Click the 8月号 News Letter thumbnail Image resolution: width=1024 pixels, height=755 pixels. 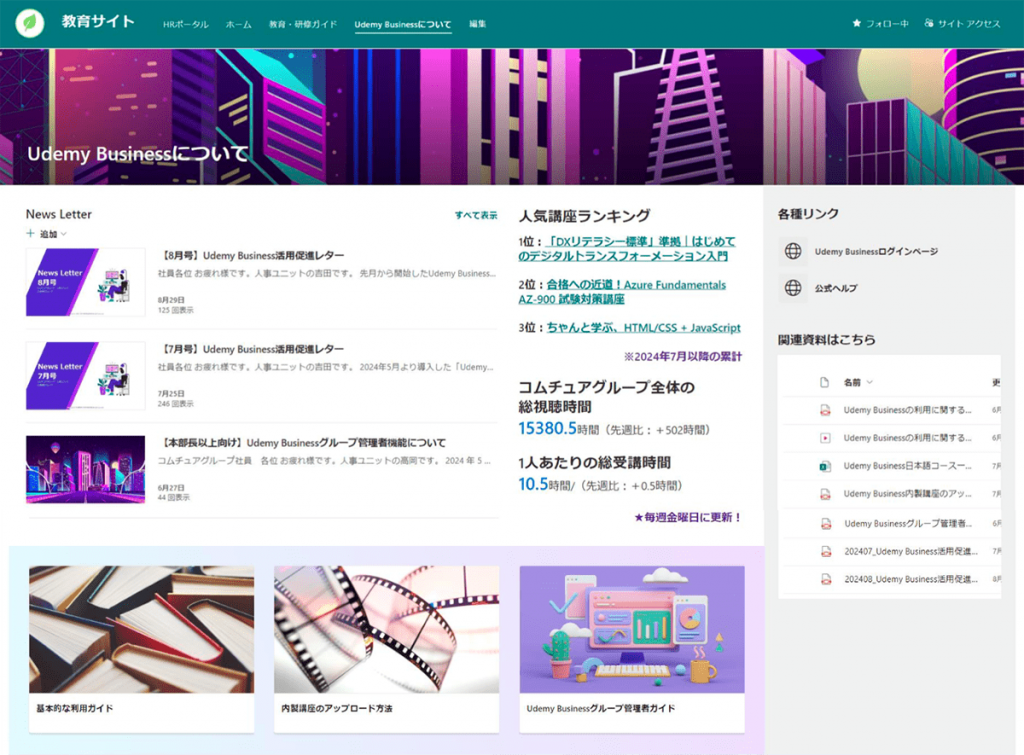(x=86, y=282)
